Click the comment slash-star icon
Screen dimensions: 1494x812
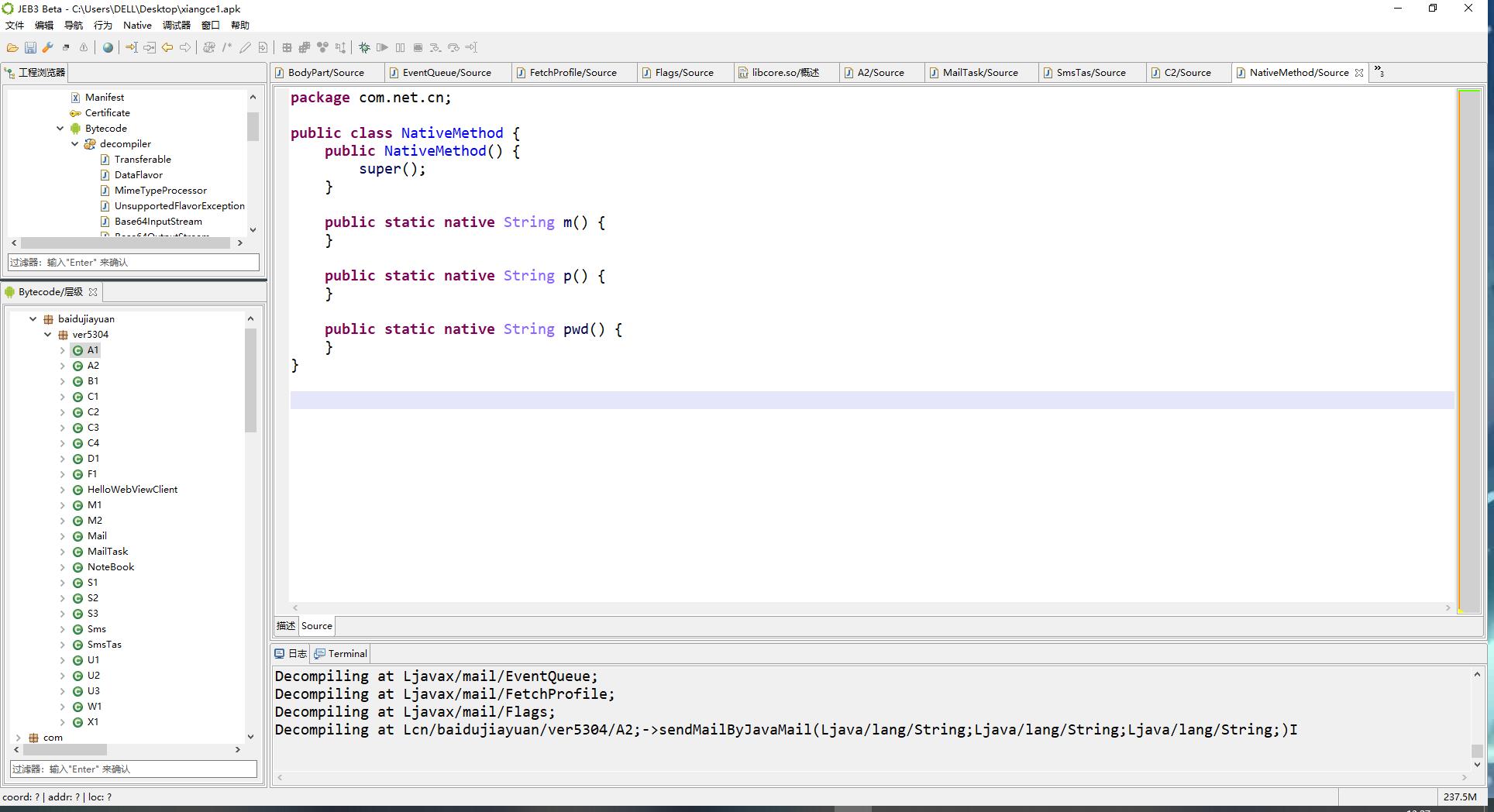click(x=227, y=47)
